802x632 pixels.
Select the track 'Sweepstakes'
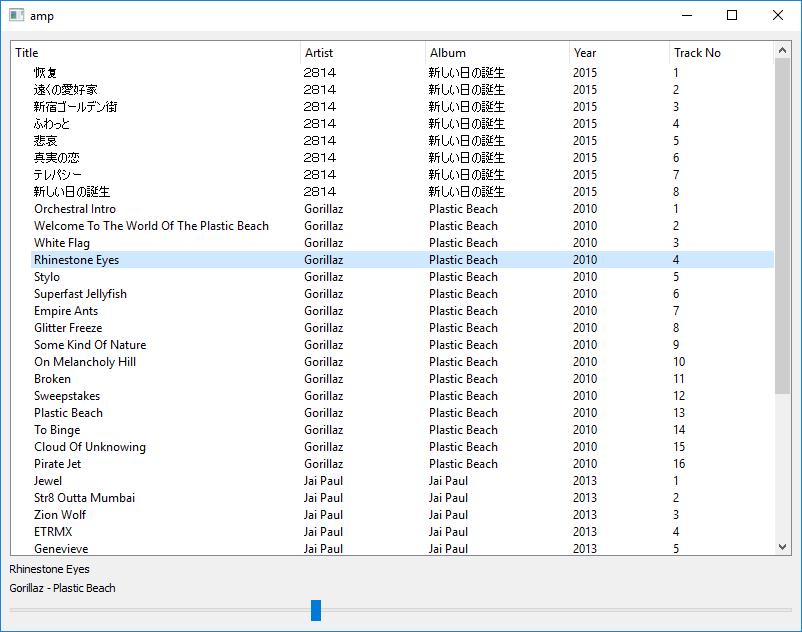click(x=66, y=396)
